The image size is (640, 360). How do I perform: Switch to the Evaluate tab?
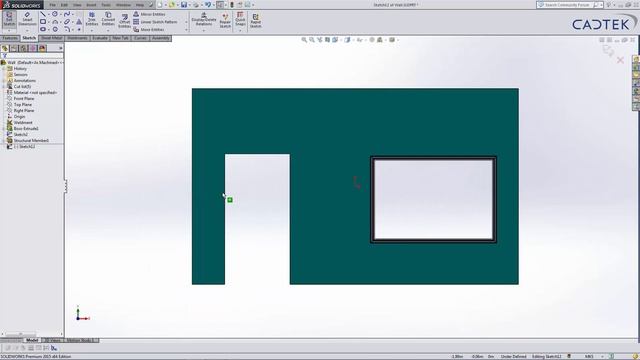tap(100, 38)
